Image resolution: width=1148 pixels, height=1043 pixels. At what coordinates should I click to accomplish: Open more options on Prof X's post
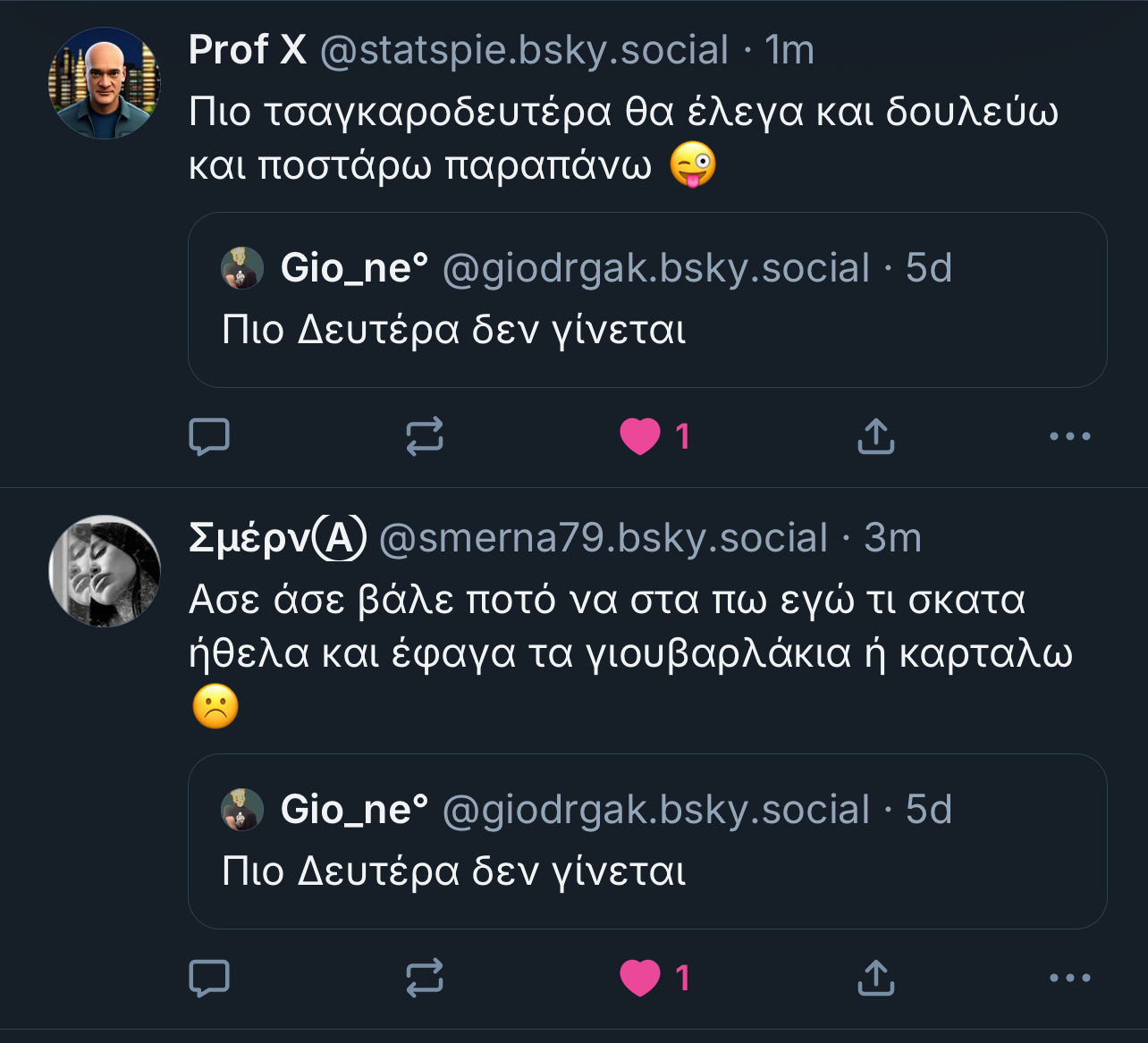click(1069, 437)
